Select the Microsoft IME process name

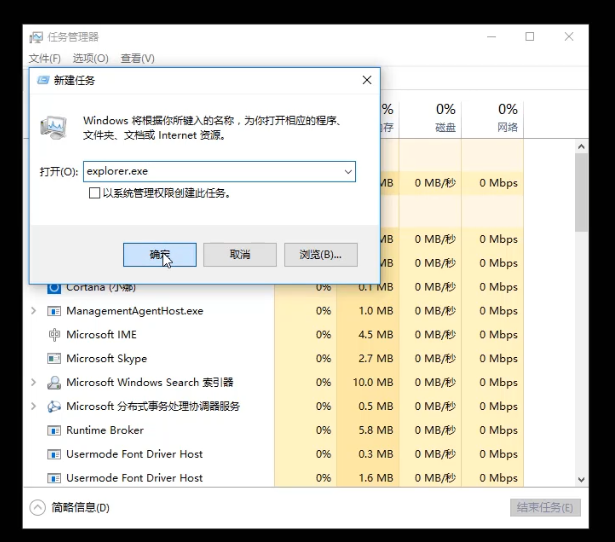coord(101,335)
